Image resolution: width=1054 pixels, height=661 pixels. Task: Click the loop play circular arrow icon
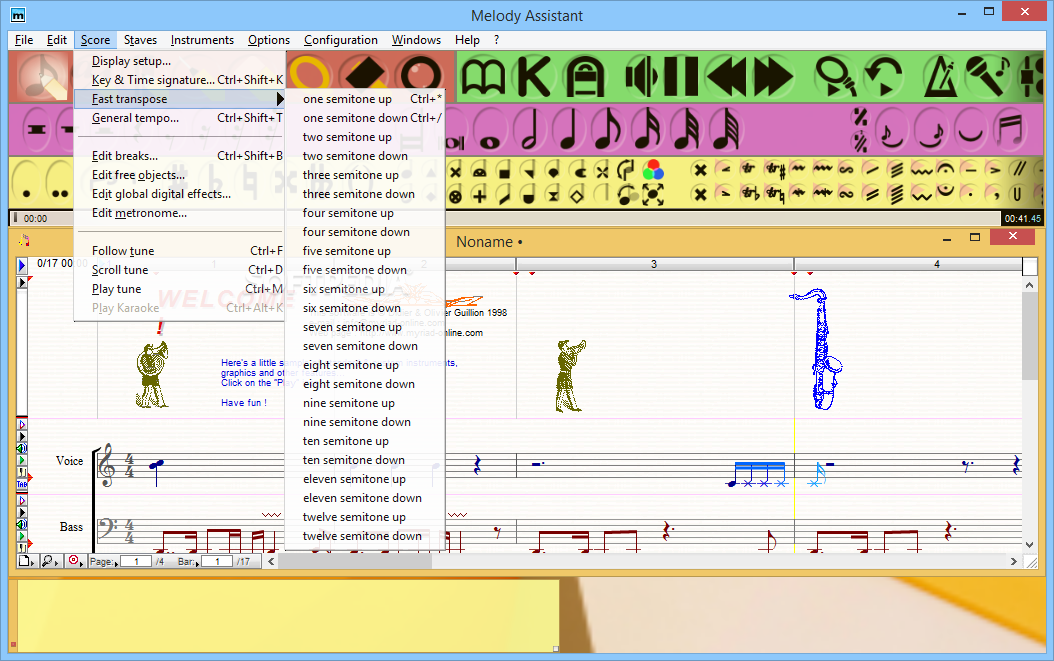(883, 77)
